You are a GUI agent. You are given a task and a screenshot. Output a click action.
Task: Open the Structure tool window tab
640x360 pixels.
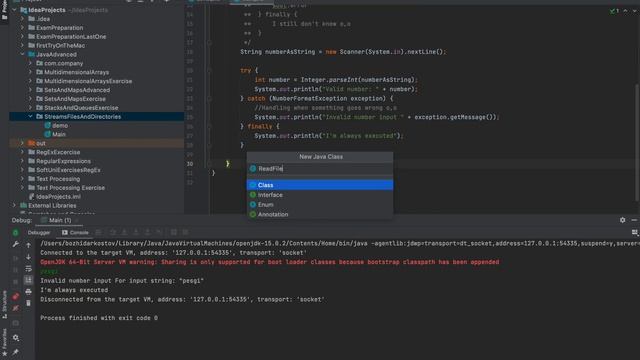point(4,304)
